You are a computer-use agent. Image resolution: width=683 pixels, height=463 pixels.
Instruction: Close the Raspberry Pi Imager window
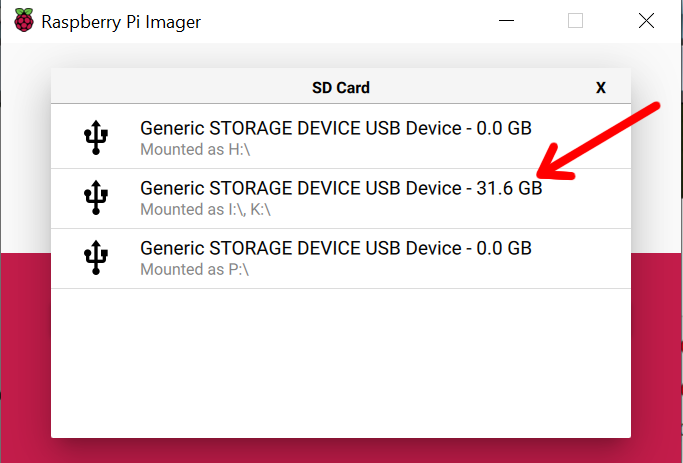point(646,20)
